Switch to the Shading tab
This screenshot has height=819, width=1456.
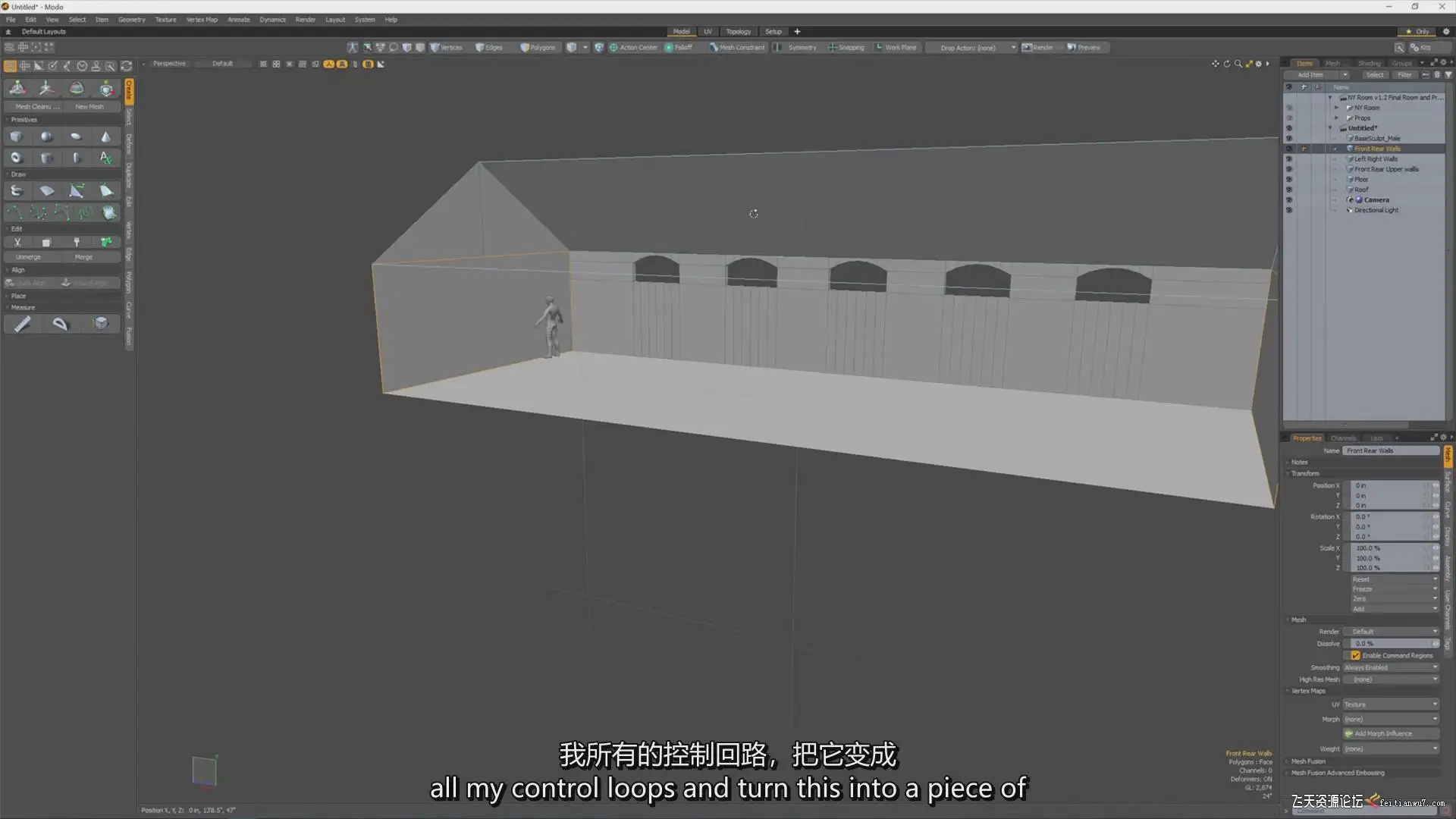[x=1369, y=64]
